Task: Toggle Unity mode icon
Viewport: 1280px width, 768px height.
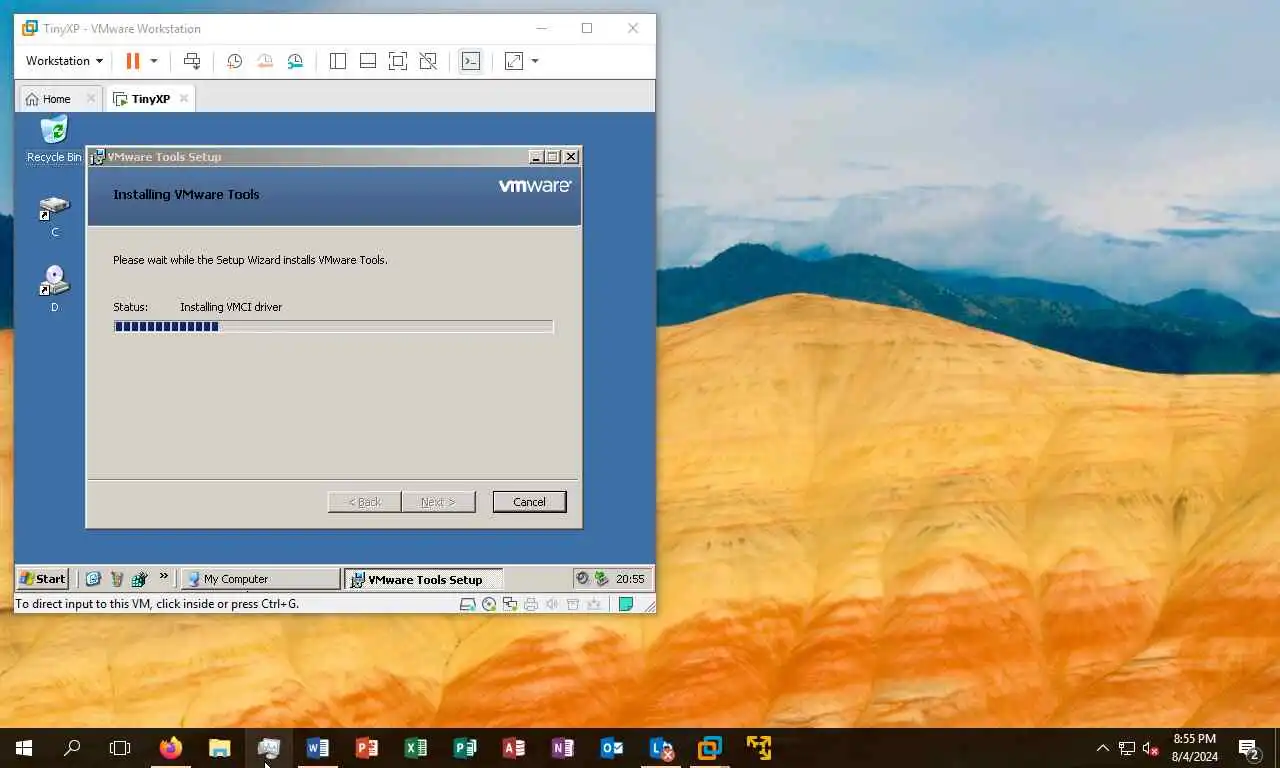Action: point(428,61)
